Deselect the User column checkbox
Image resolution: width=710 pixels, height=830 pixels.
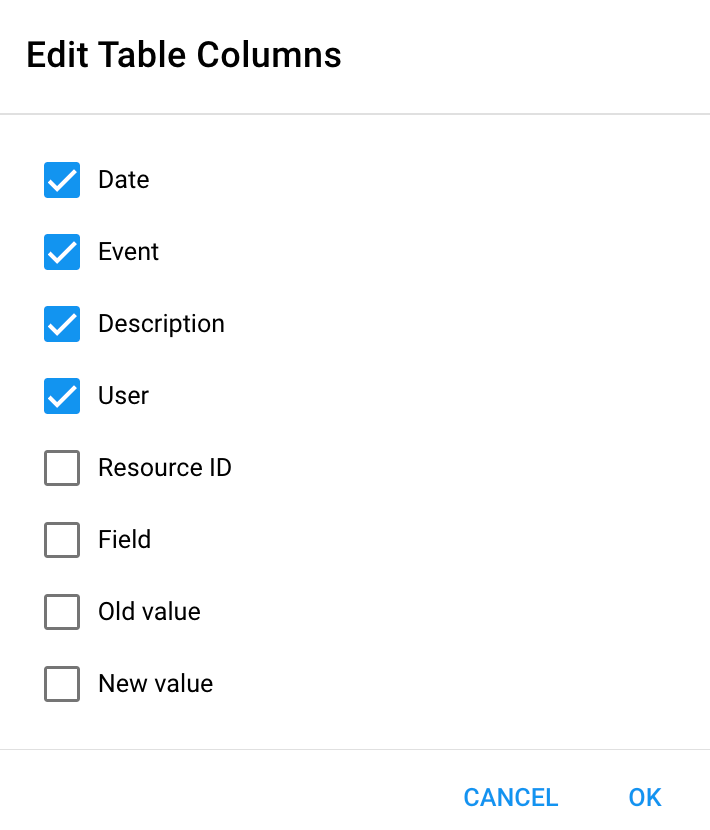click(x=62, y=396)
